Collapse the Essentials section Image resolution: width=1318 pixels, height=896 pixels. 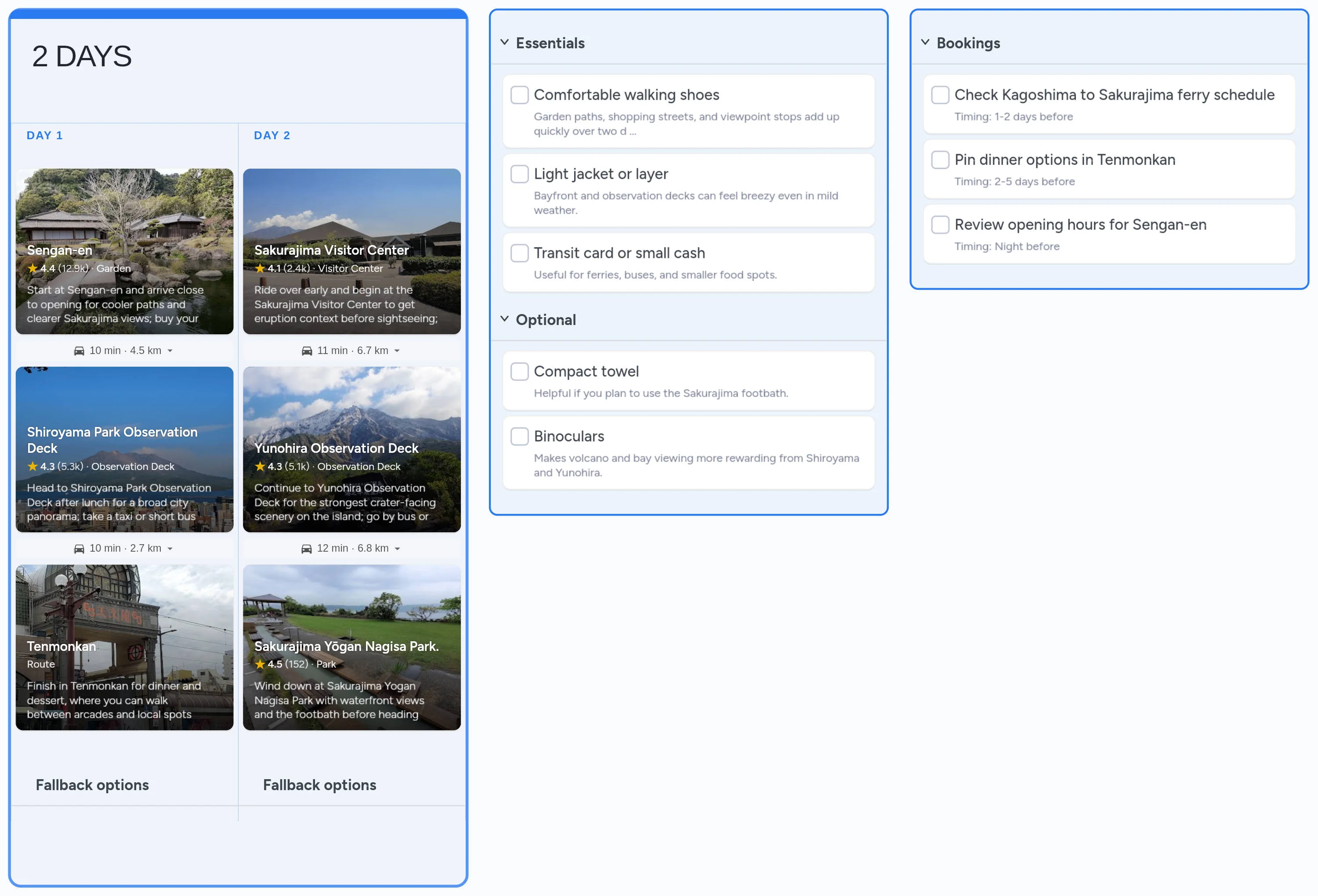click(504, 43)
